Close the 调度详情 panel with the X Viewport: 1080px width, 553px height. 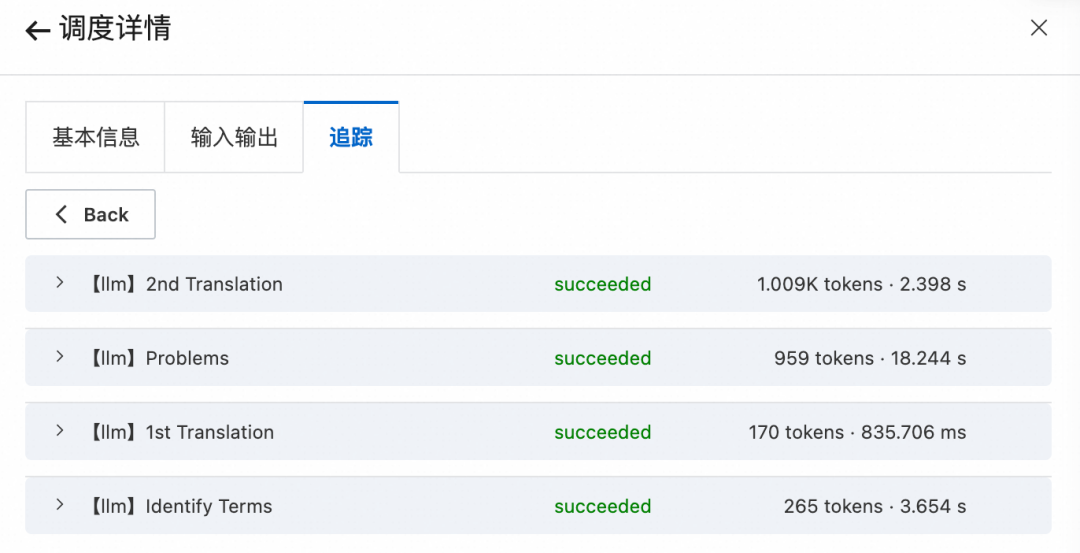click(x=1038, y=28)
